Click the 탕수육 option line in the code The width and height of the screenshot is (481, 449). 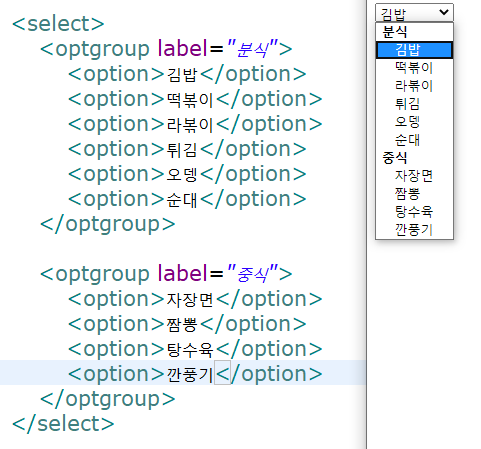coord(195,349)
